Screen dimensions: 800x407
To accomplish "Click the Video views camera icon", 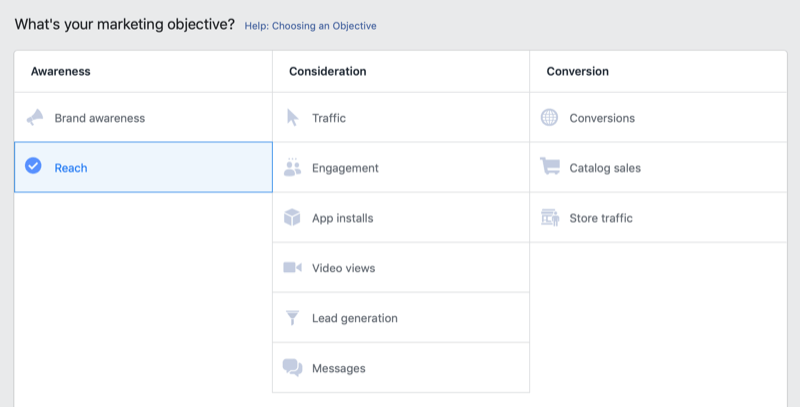I will 292,268.
